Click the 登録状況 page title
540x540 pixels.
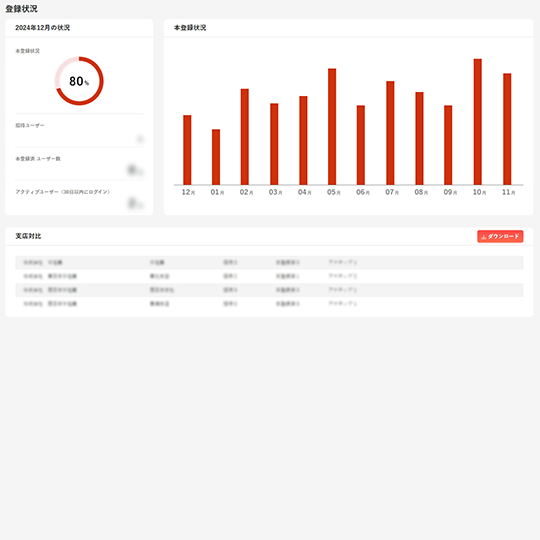pos(21,9)
